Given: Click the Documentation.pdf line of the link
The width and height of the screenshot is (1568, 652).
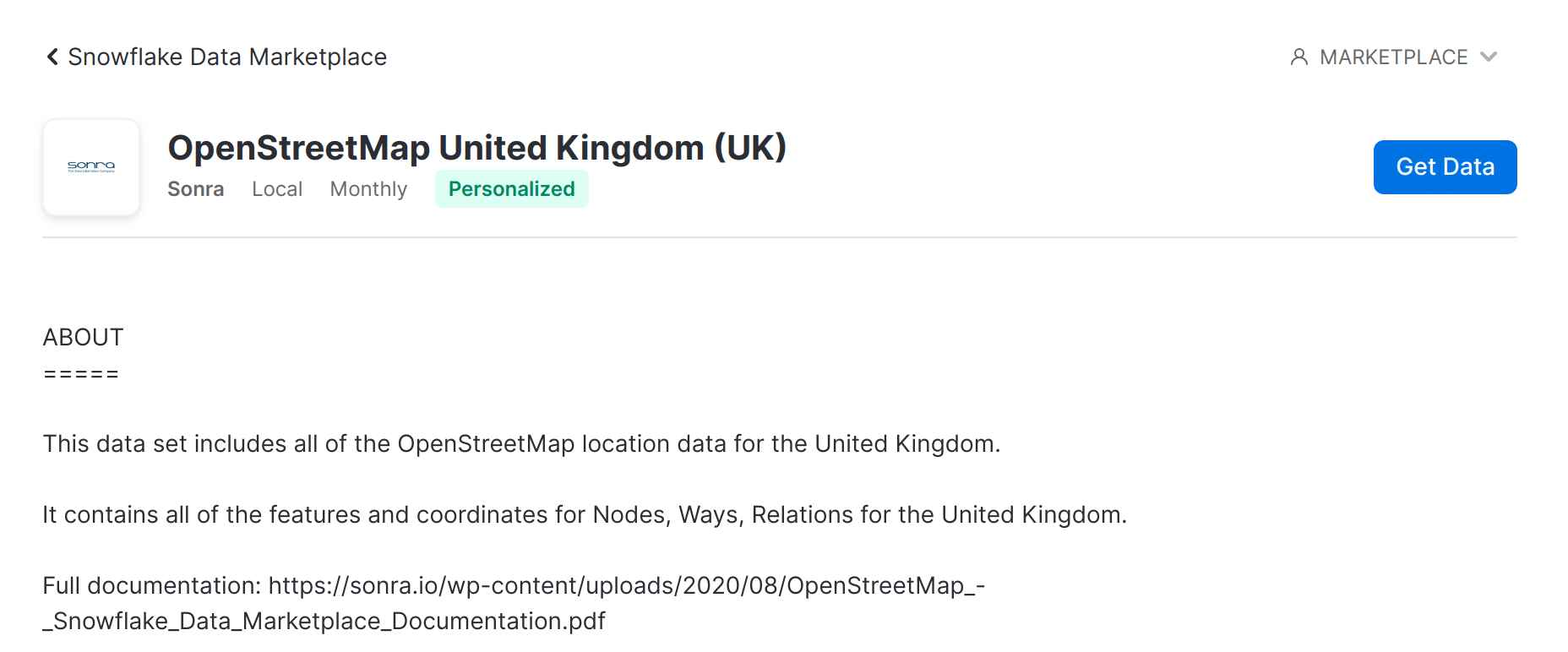Looking at the screenshot, I should tap(324, 622).
